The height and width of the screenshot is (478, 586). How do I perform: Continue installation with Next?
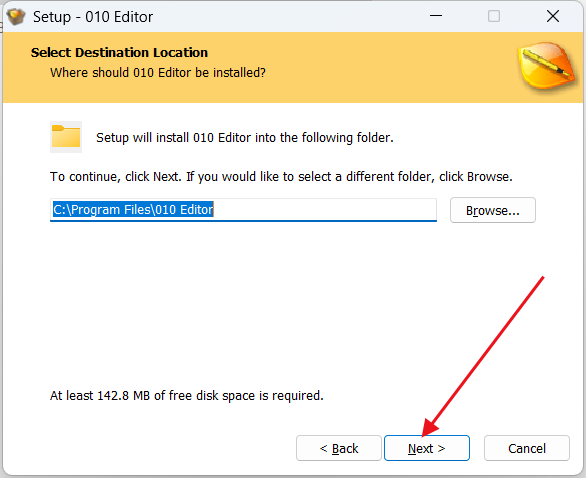[427, 448]
